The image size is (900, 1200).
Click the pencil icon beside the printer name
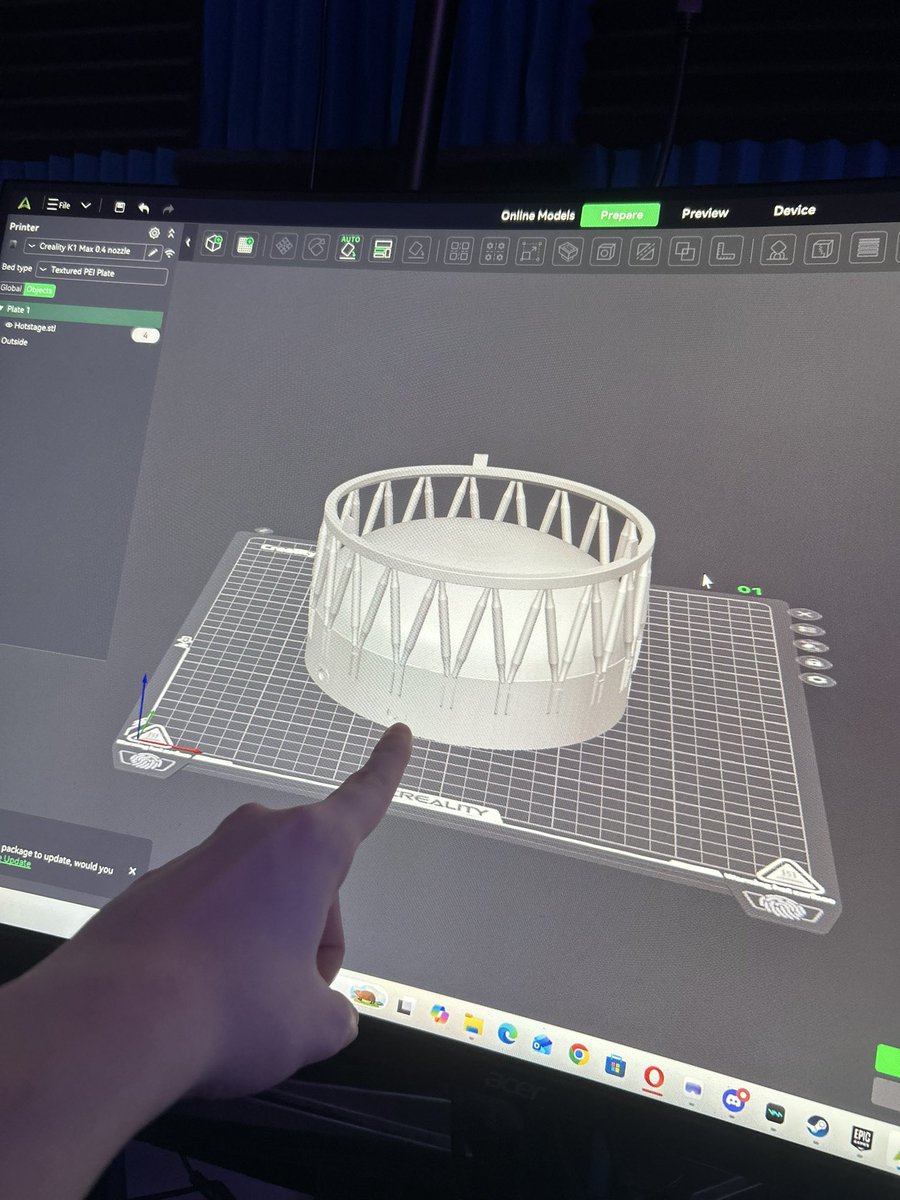[x=153, y=252]
